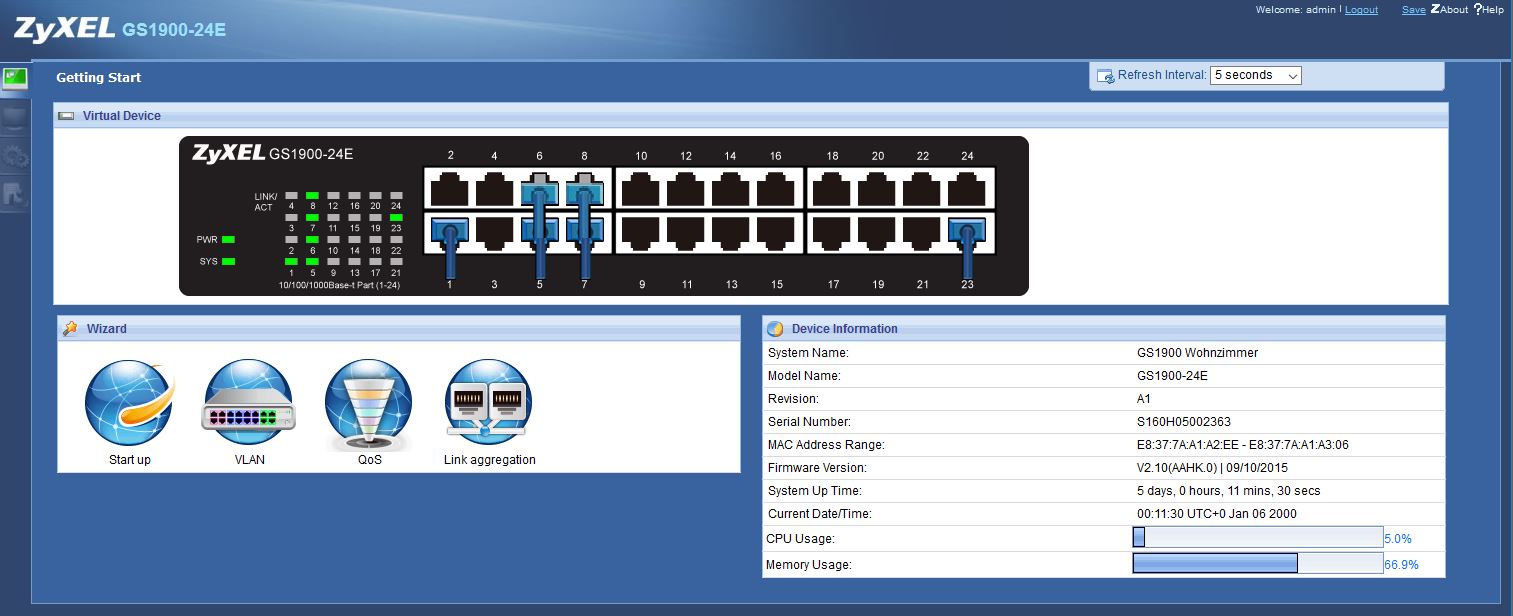Click the Virtual Device panel header icon
The image size is (1513, 616).
point(67,116)
